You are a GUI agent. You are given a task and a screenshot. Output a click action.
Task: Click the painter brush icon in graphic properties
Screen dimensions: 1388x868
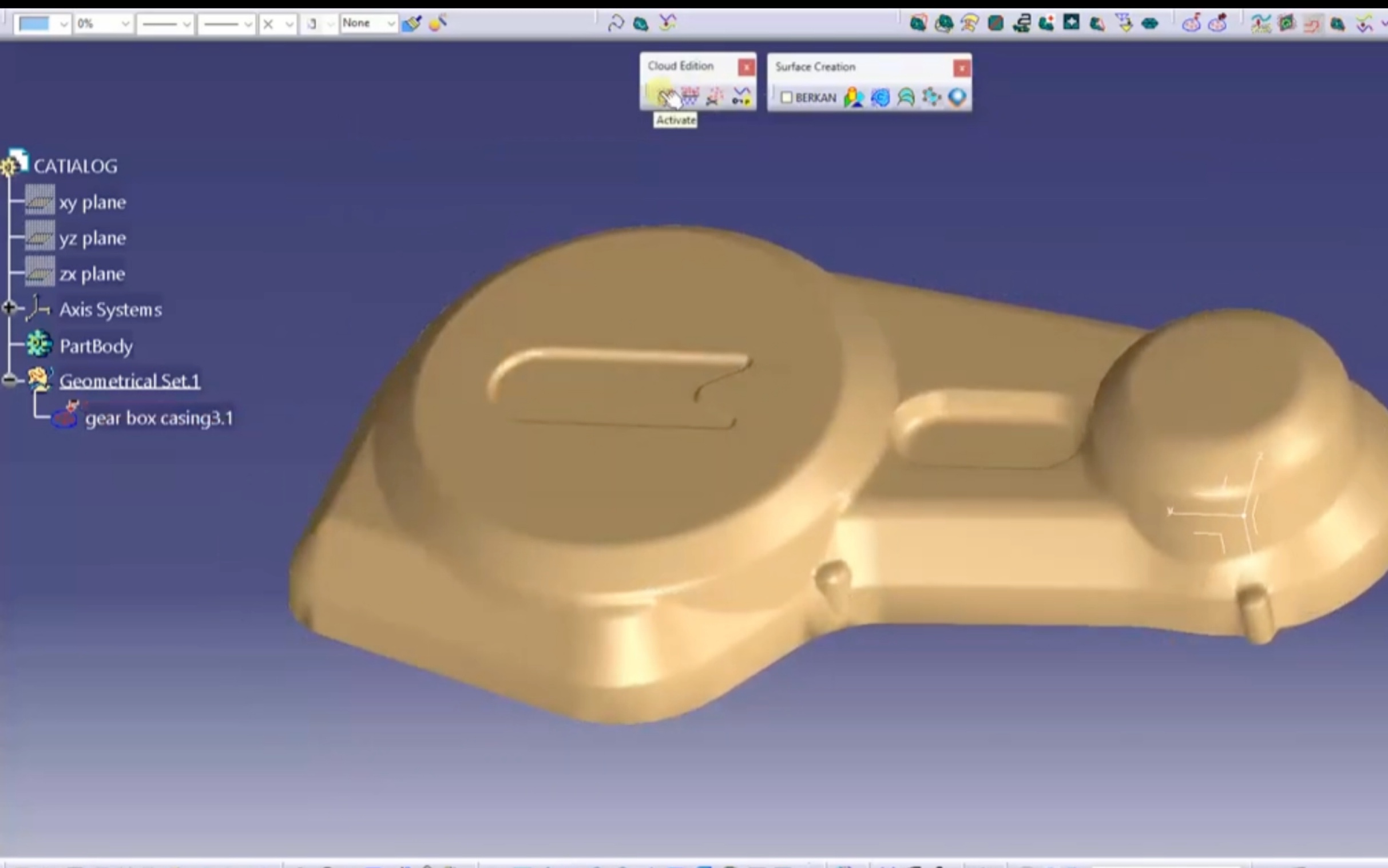tap(411, 23)
